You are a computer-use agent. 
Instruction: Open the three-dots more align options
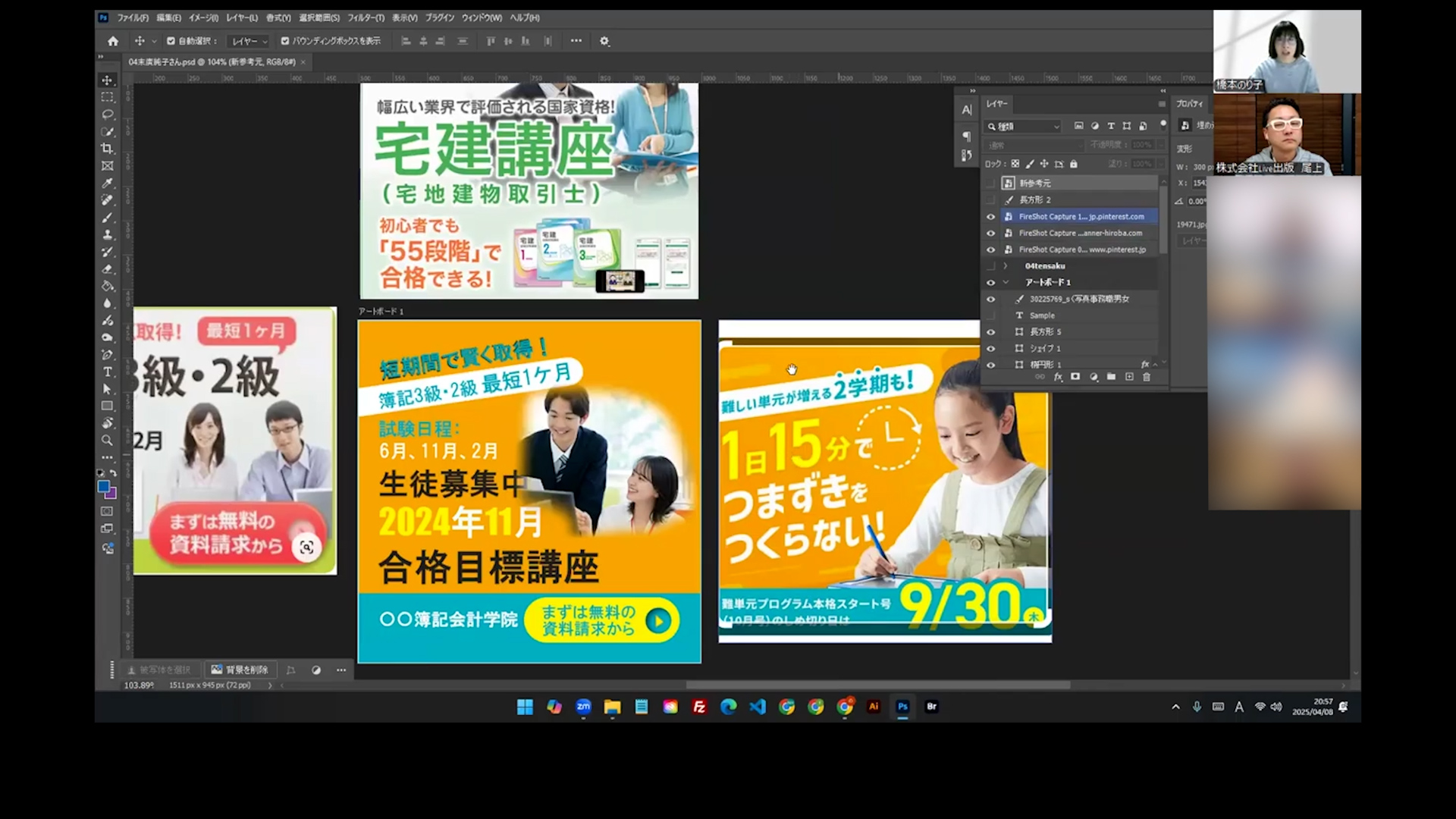(x=576, y=41)
